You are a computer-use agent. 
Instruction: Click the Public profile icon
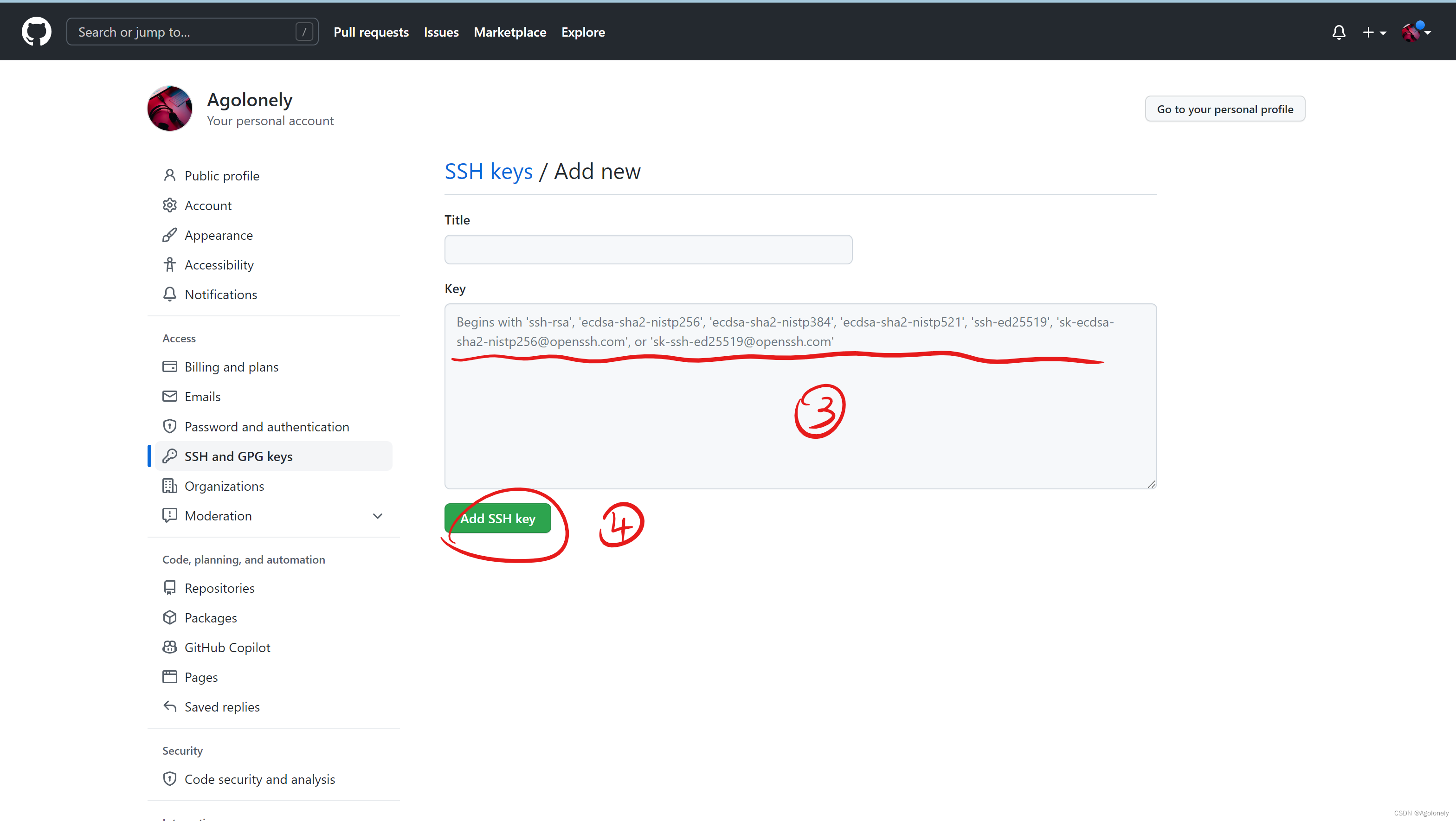tap(171, 175)
